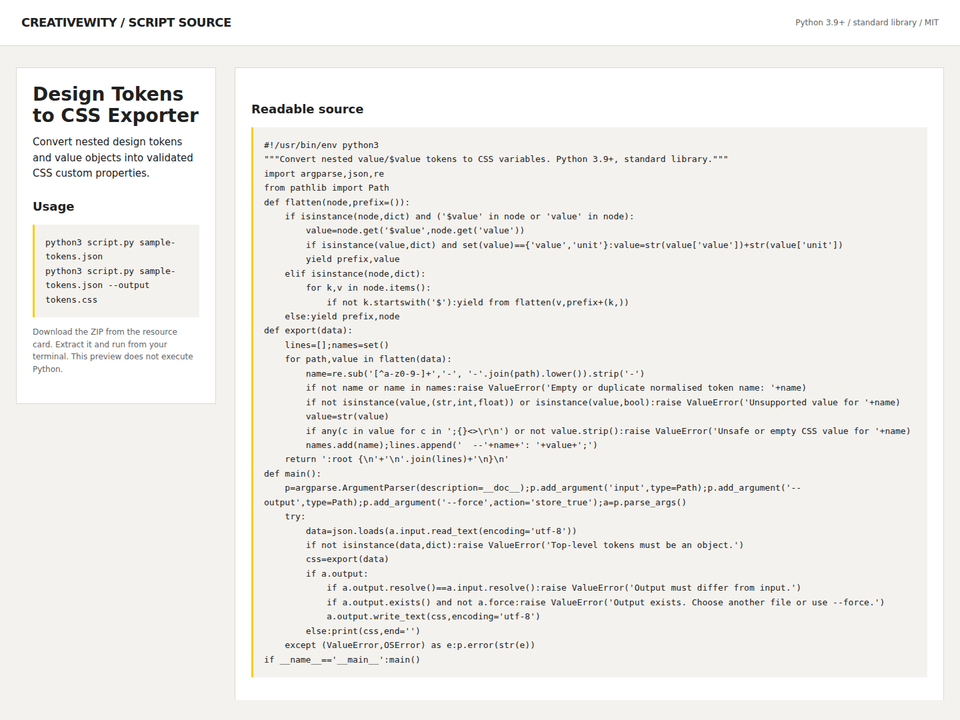Click the 'elif isinstance(node,dict):' line

point(355,274)
